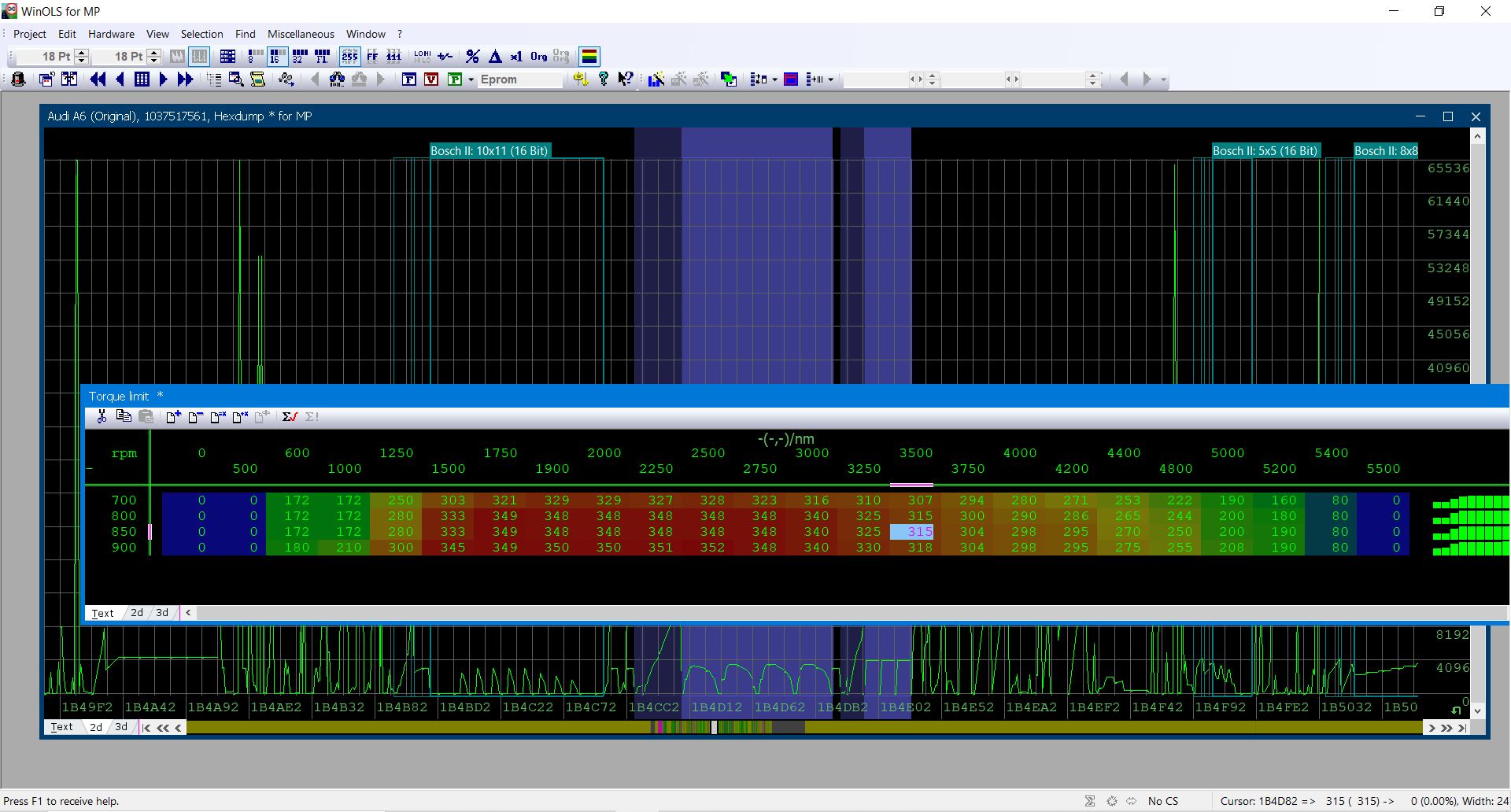This screenshot has height=812, width=1511.
Task: Click the sigma checksum check icon
Action: point(290,416)
